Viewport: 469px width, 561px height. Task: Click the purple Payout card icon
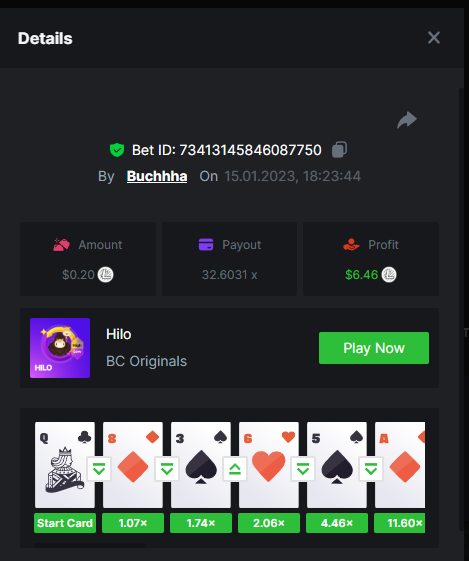(x=206, y=245)
